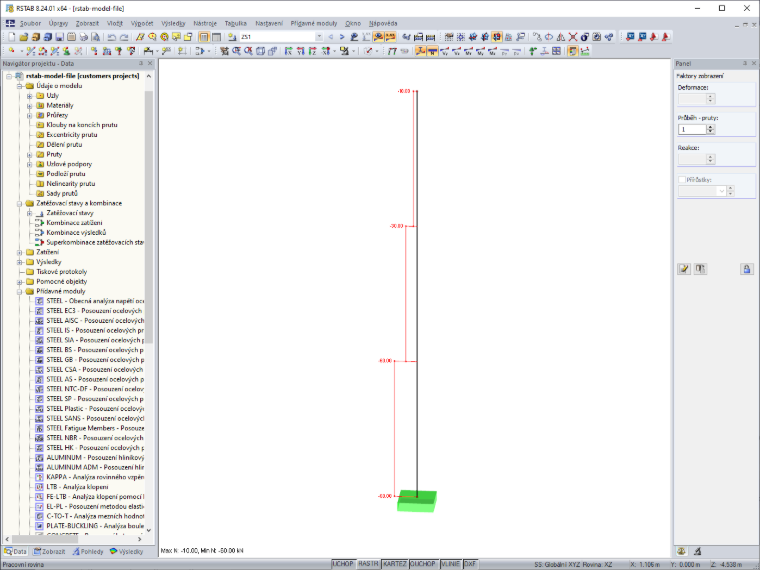The width and height of the screenshot is (760, 570).
Task: Toggle axial force N results button
Action: (x=432, y=51)
